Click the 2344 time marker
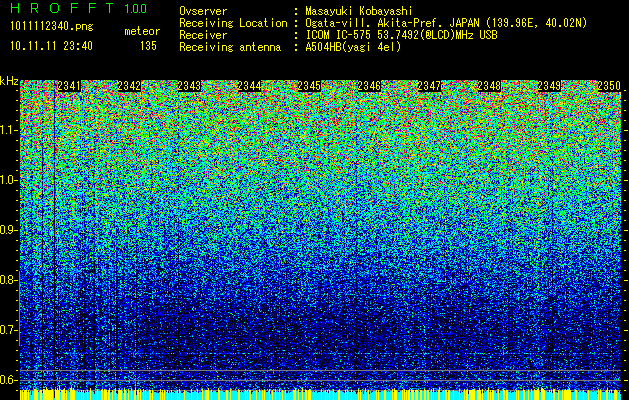Screen dimensions: 629x400 coord(250,86)
